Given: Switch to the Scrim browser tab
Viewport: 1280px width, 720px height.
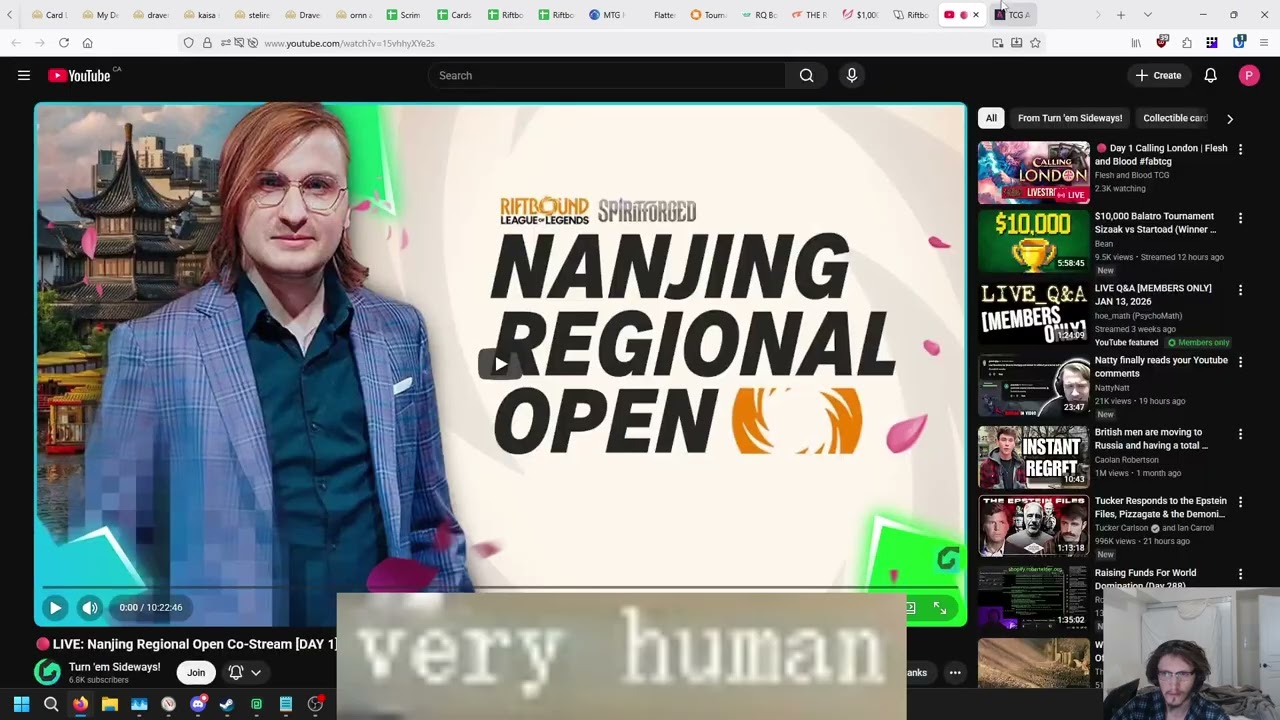Looking at the screenshot, I should tap(404, 15).
